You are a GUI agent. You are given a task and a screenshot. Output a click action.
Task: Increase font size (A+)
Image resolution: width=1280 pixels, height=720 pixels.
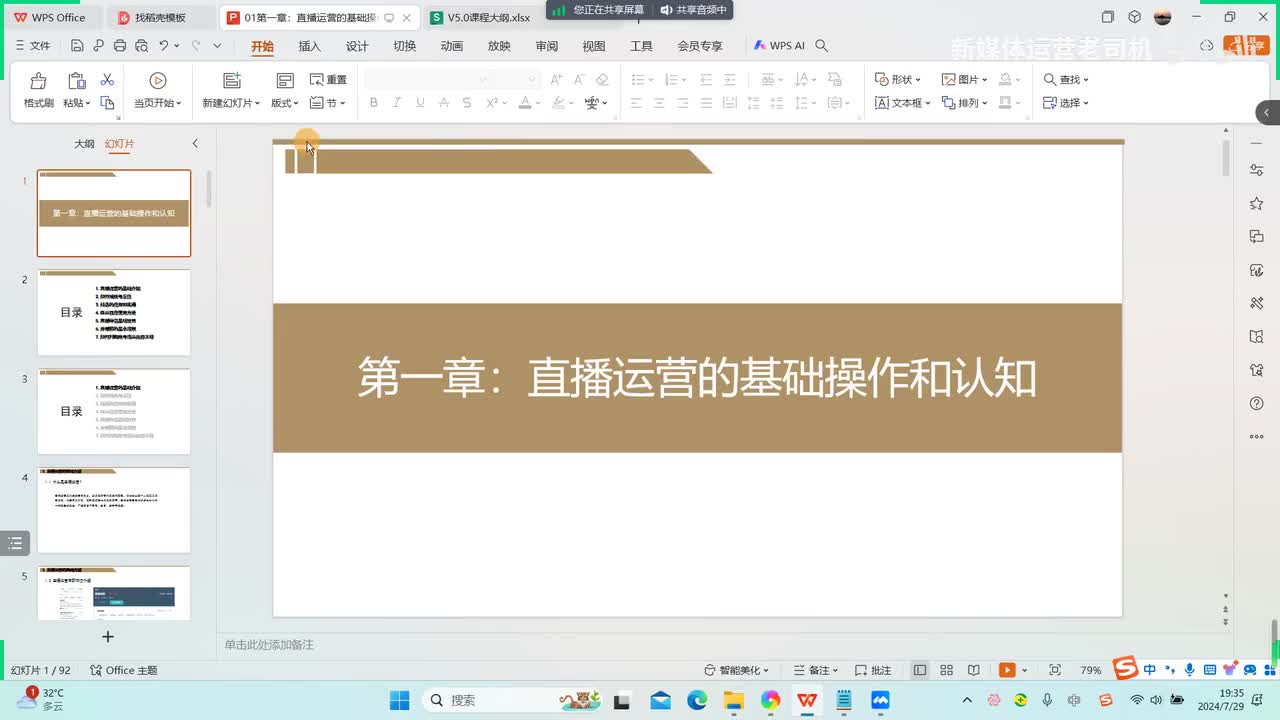pyautogui.click(x=556, y=80)
